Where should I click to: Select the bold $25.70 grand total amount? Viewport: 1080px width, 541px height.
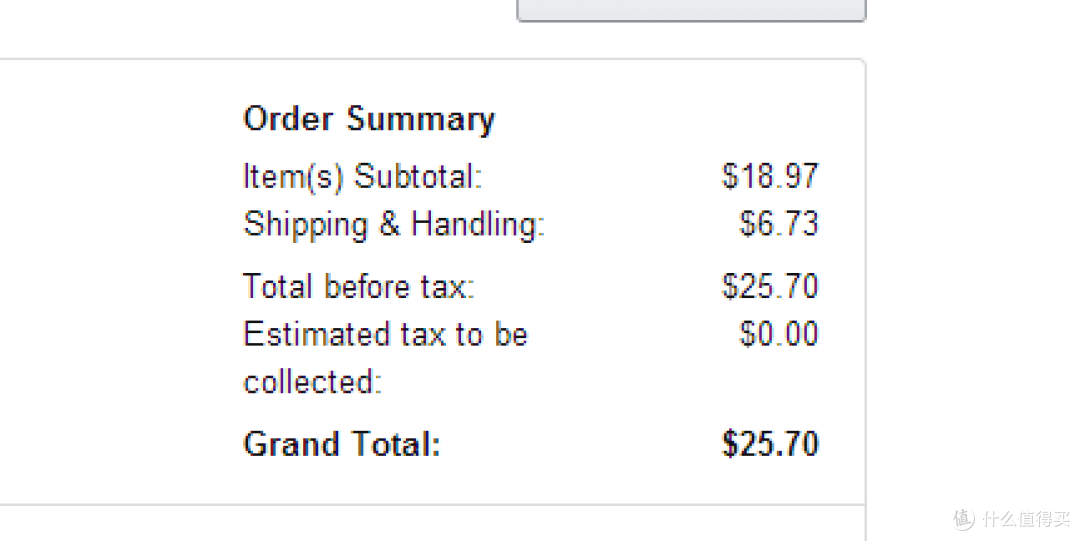click(x=770, y=444)
